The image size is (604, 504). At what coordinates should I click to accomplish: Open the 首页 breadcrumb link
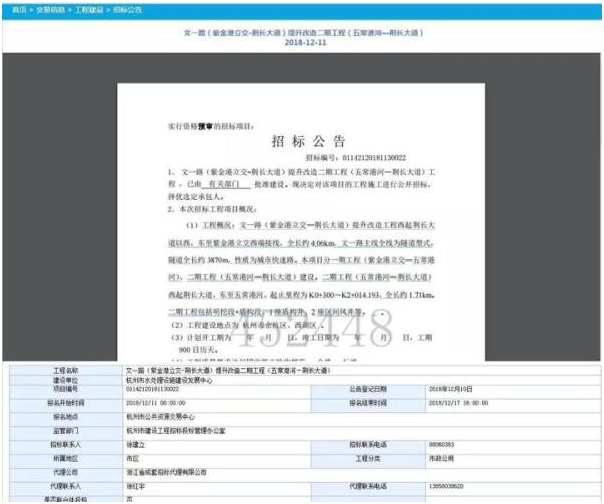[x=19, y=10]
